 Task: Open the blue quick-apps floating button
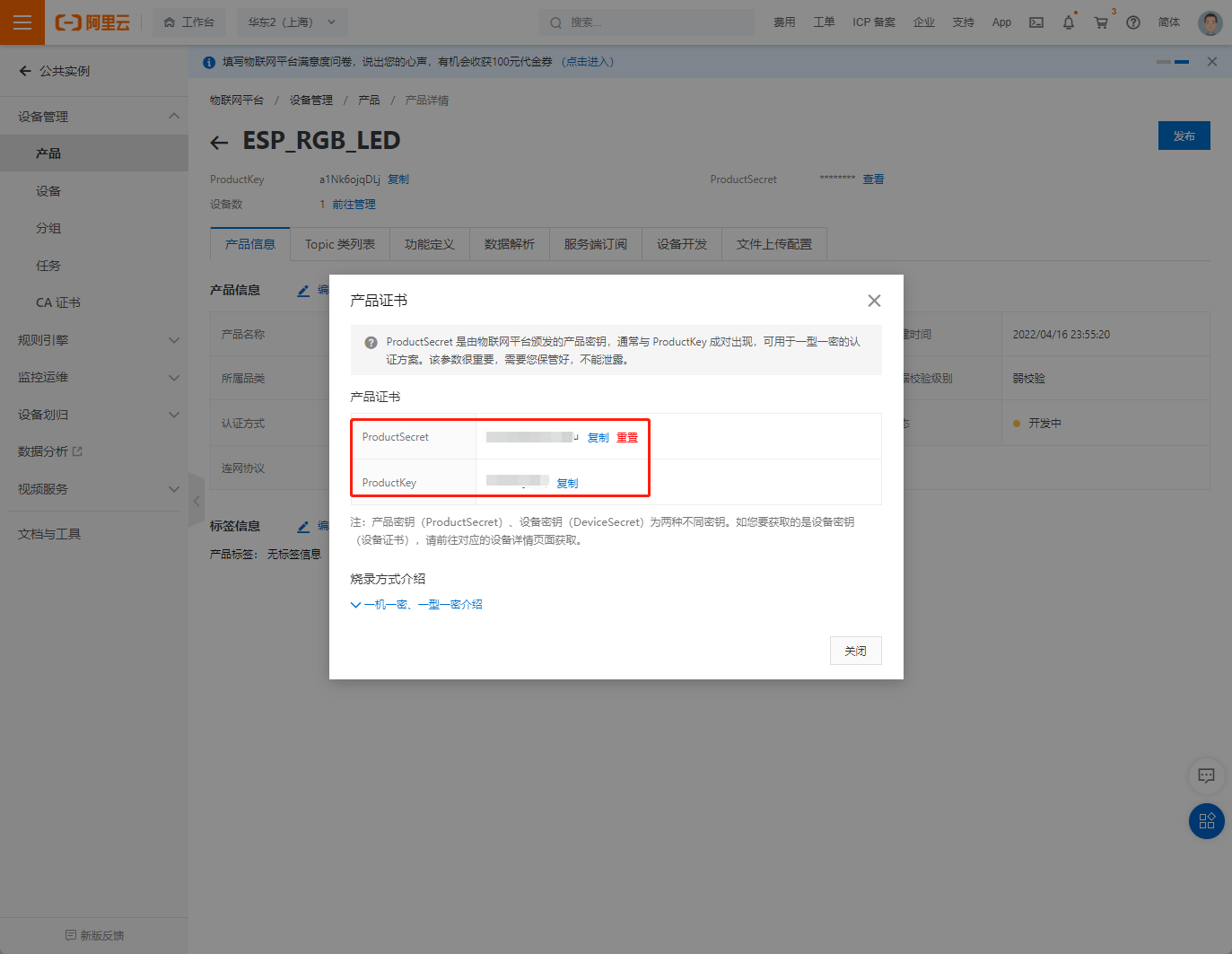[x=1207, y=821]
